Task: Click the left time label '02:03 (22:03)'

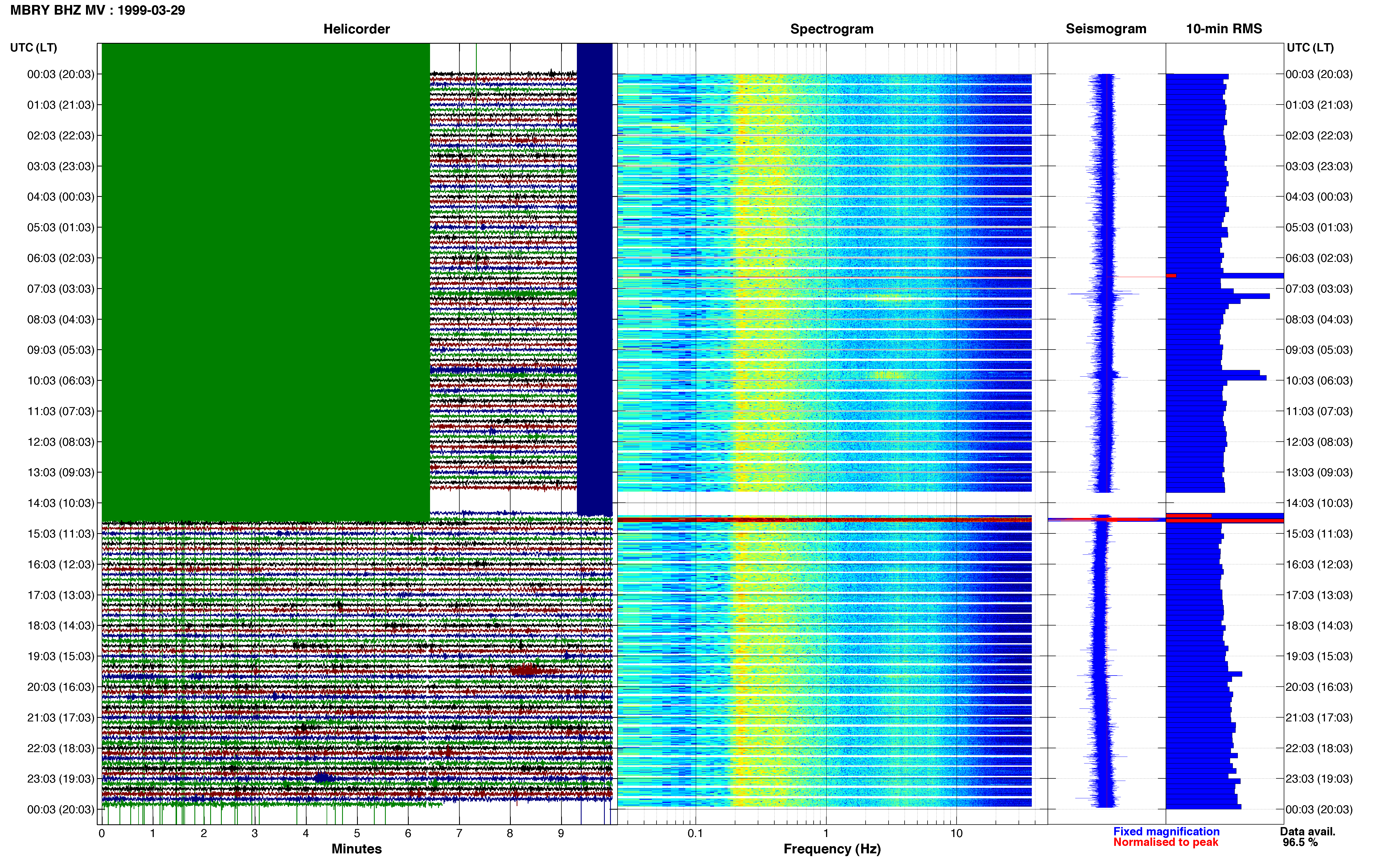Action: 60,135
